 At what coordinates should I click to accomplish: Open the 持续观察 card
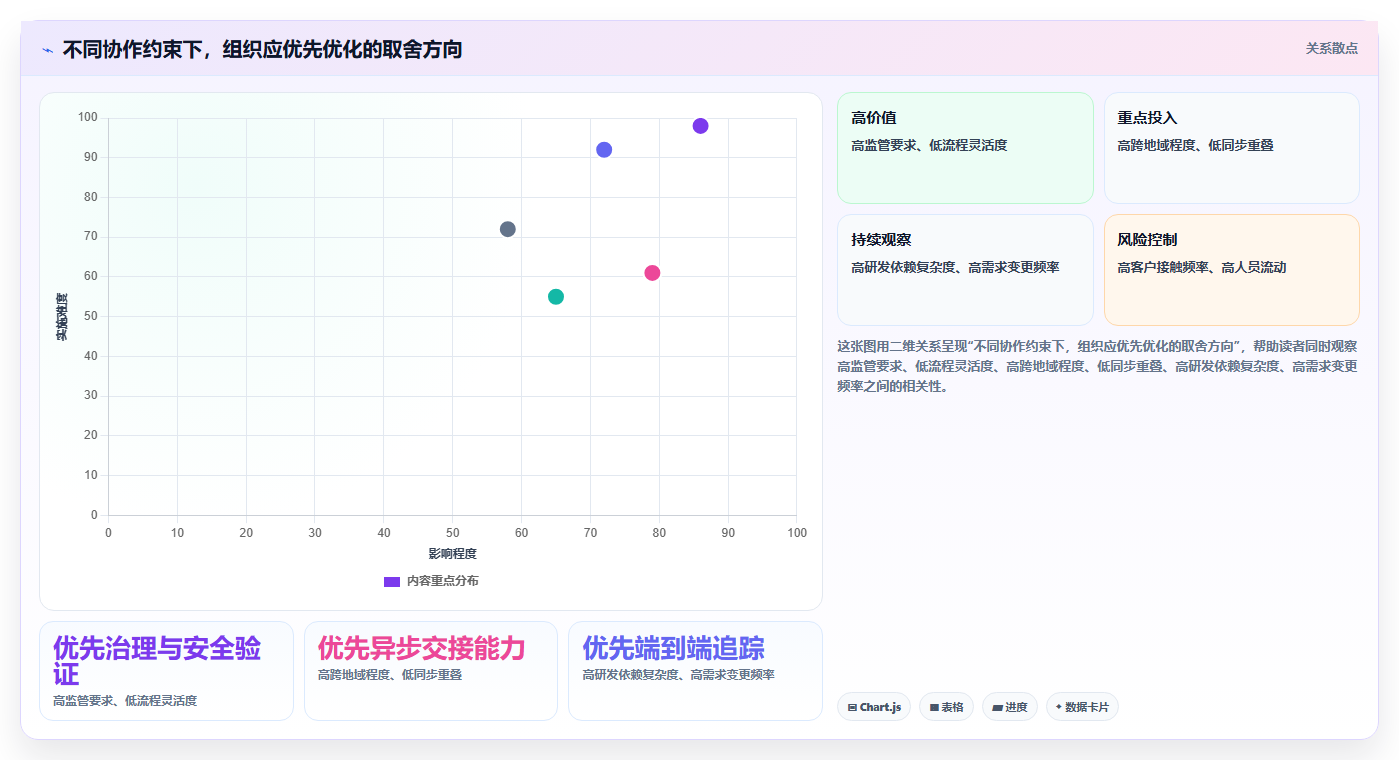(965, 270)
